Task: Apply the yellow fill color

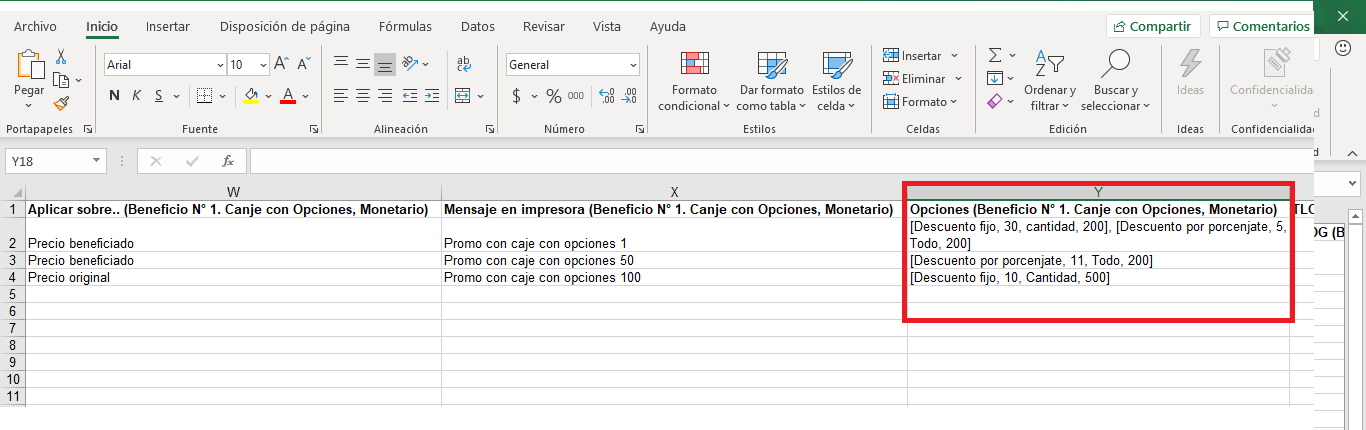Action: (x=250, y=96)
